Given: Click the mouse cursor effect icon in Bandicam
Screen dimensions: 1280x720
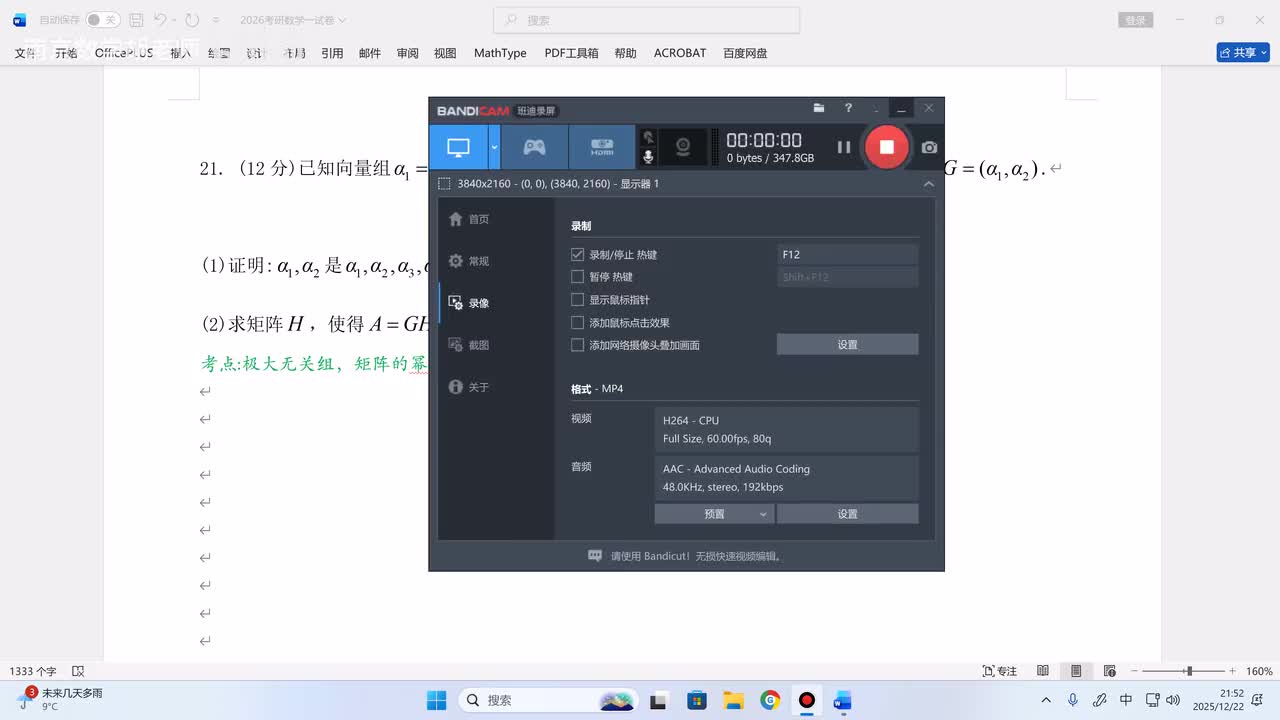Looking at the screenshot, I should [x=648, y=137].
